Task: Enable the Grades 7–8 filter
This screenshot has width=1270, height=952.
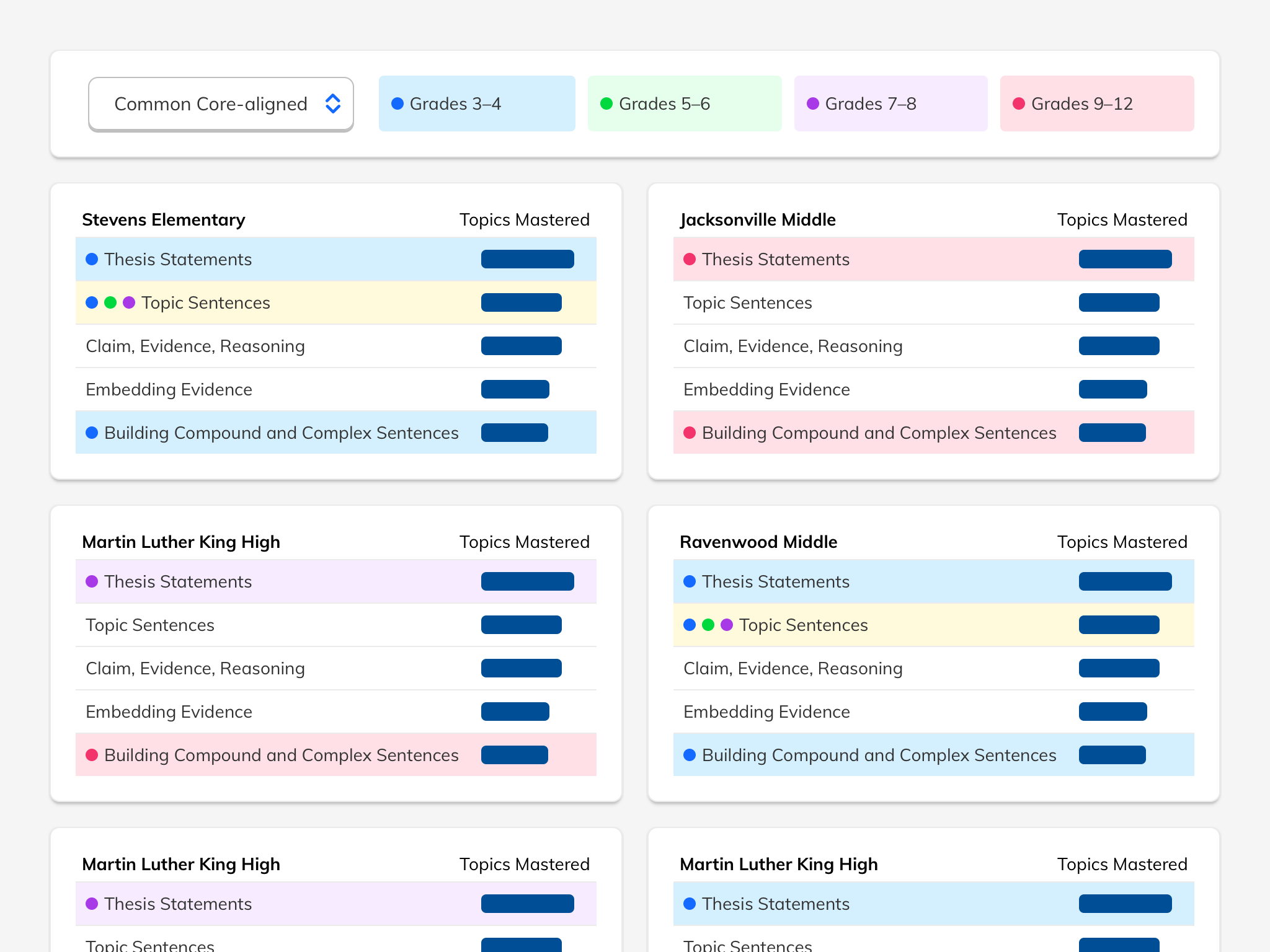Action: point(890,104)
